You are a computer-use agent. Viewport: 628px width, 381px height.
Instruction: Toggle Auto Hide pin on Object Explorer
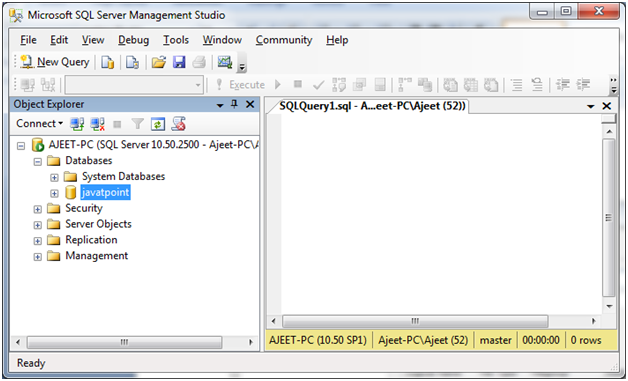click(235, 105)
